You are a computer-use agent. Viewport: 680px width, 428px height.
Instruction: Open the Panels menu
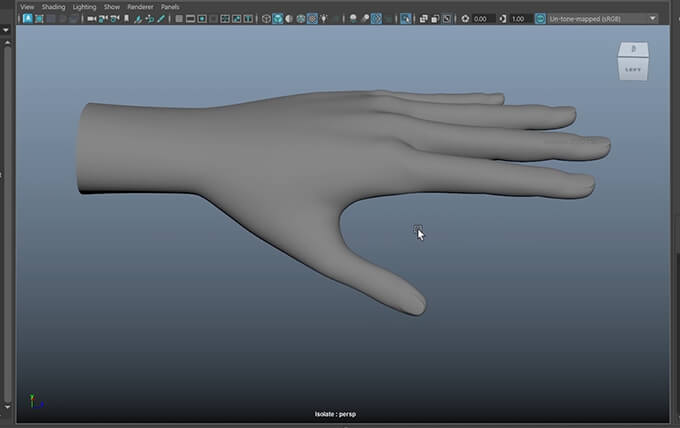coord(170,6)
